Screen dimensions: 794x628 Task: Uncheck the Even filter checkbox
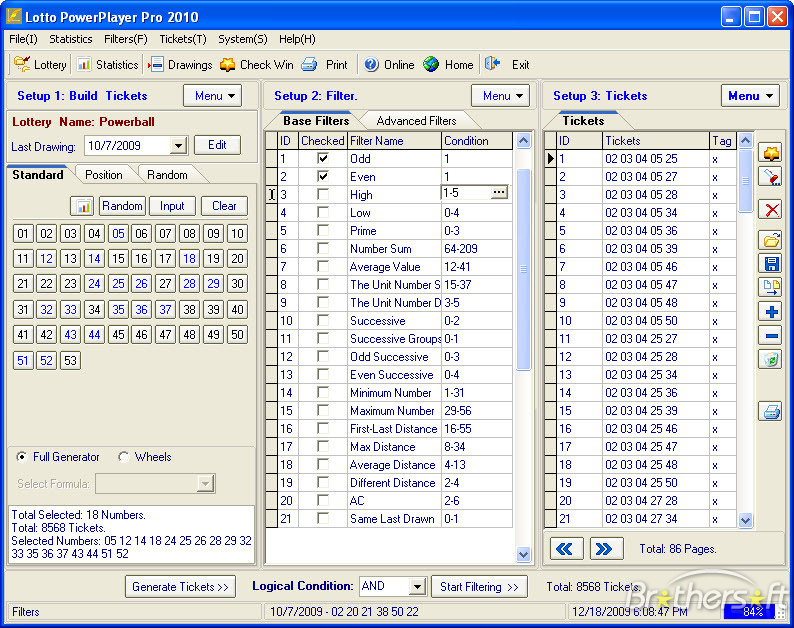(323, 176)
